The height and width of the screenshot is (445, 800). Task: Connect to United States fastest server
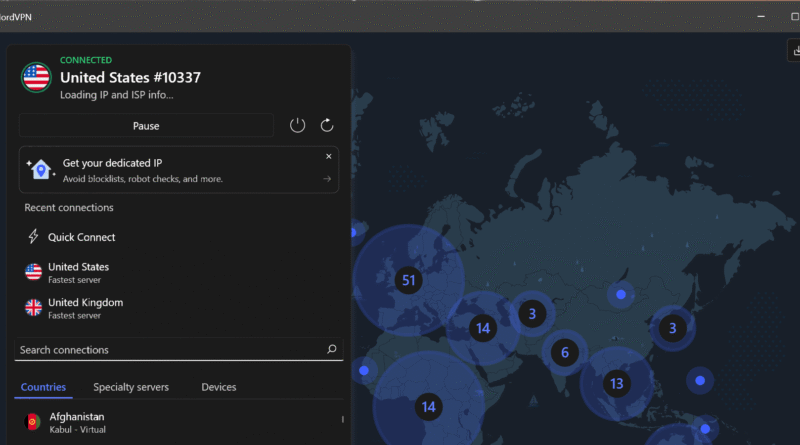(x=78, y=272)
